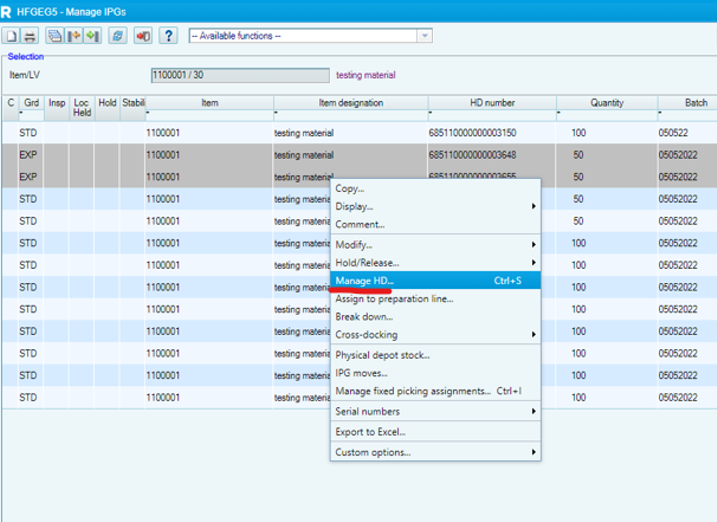The height and width of the screenshot is (522, 717).
Task: Click the refresh toolbar icon
Action: tap(118, 36)
